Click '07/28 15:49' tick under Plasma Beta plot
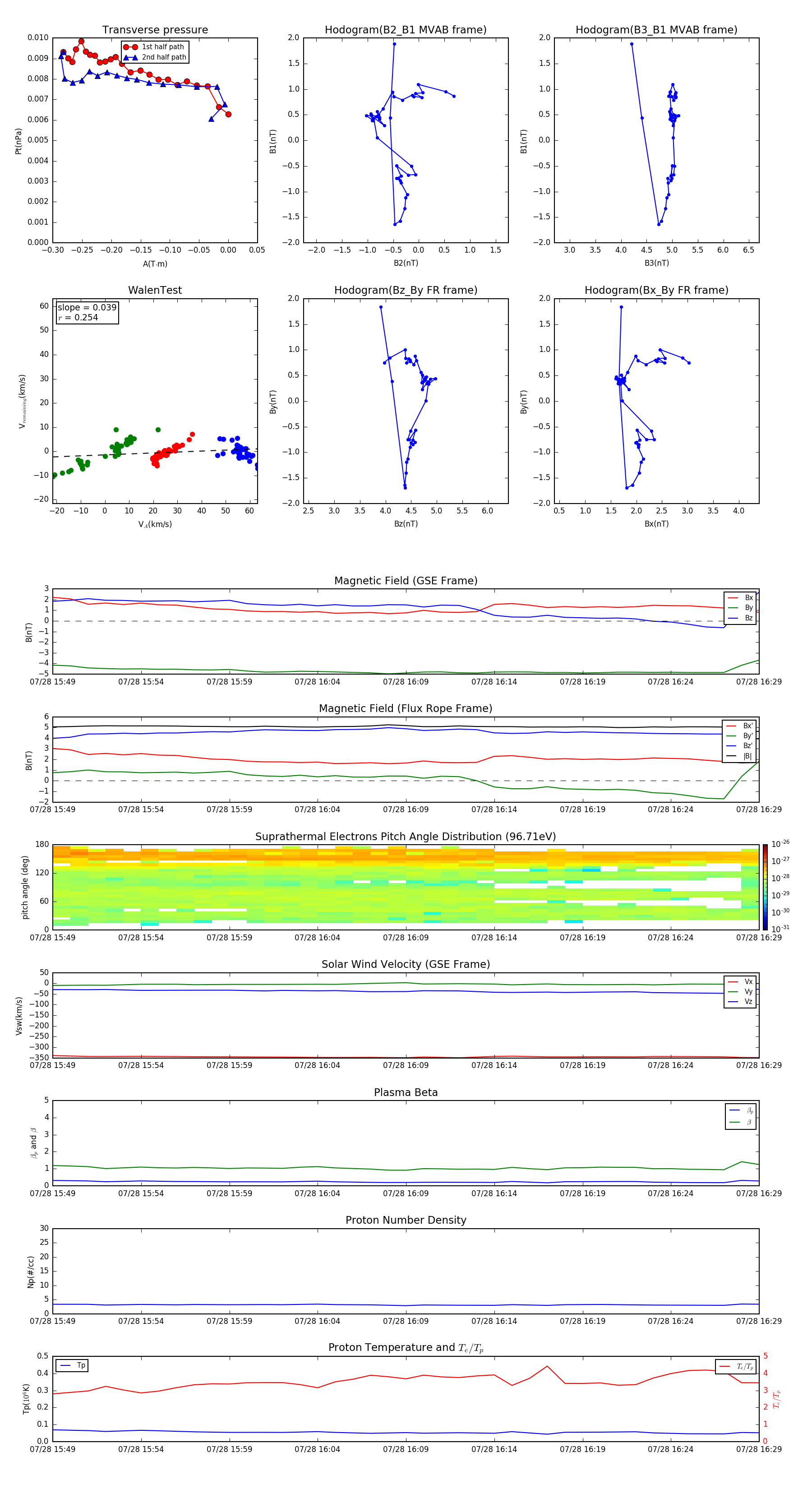The image size is (812, 1489). pyautogui.click(x=53, y=1193)
